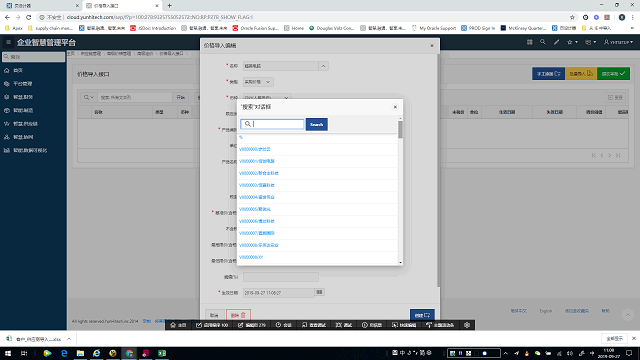
Task: Click Quick Edit in developer toolbar
Action: [404, 325]
